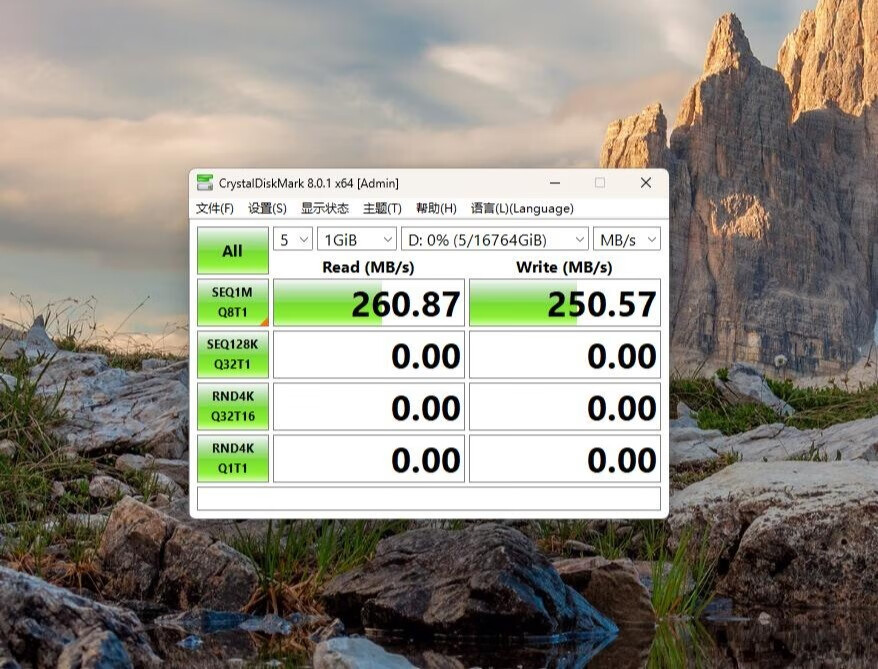878x669 pixels.
Task: Minimize the CrystalDiskMark window
Action: [555, 183]
